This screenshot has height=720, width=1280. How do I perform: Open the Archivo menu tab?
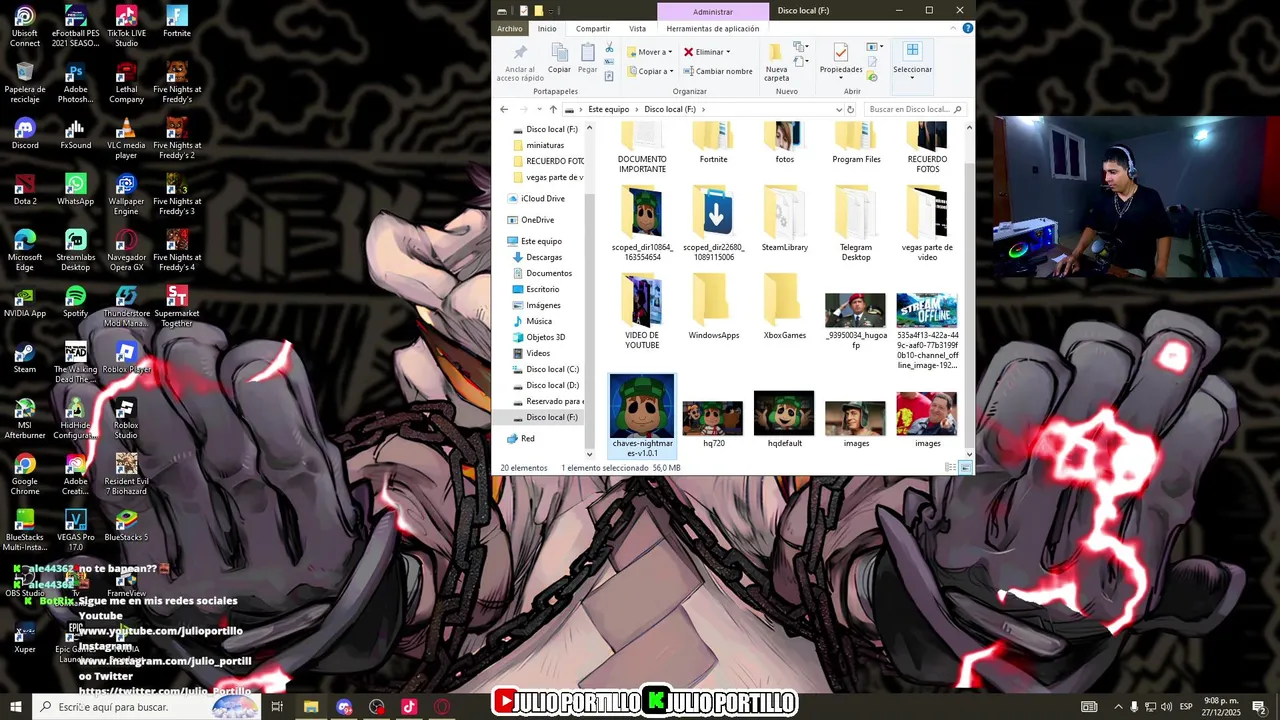510,28
